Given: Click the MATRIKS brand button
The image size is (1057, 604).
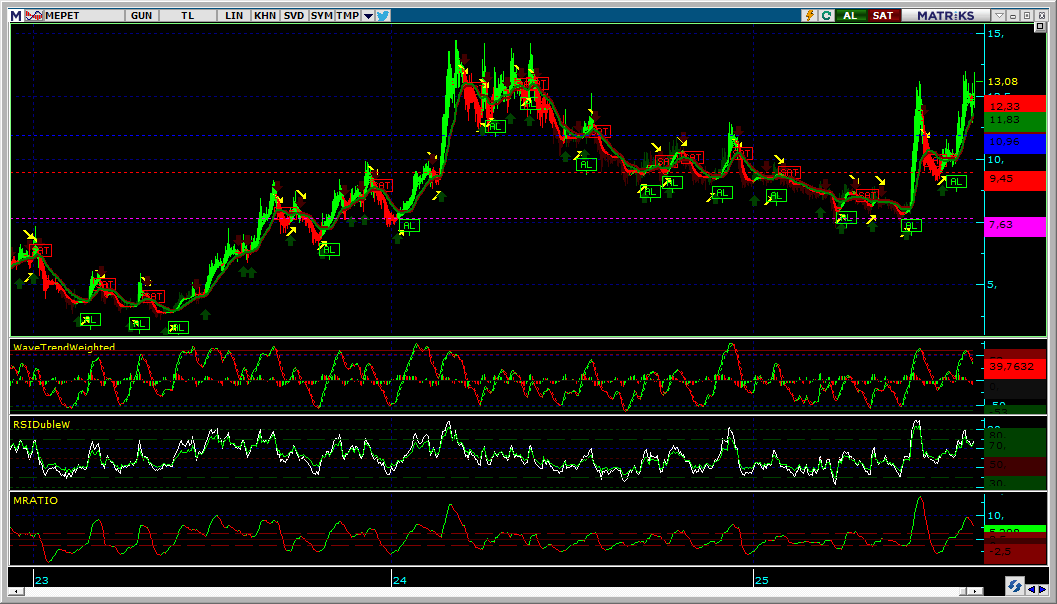Looking at the screenshot, I should pos(946,15).
